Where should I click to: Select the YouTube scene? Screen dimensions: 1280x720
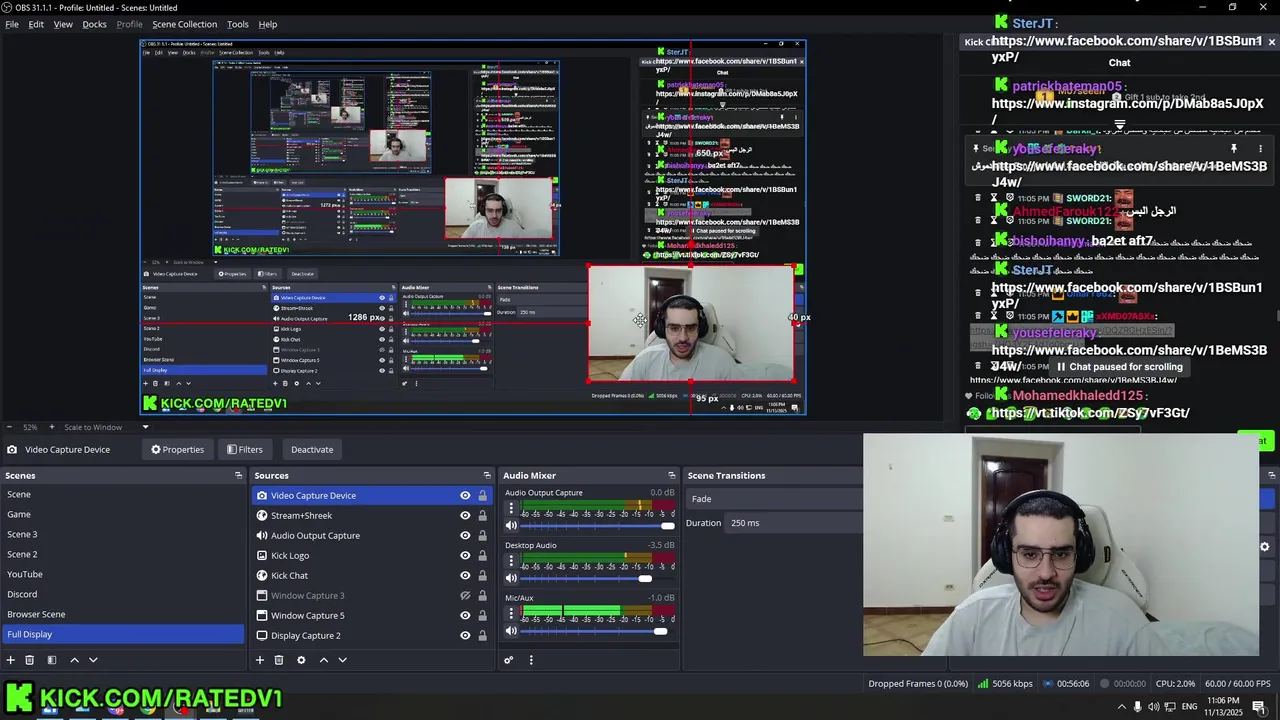click(122, 574)
